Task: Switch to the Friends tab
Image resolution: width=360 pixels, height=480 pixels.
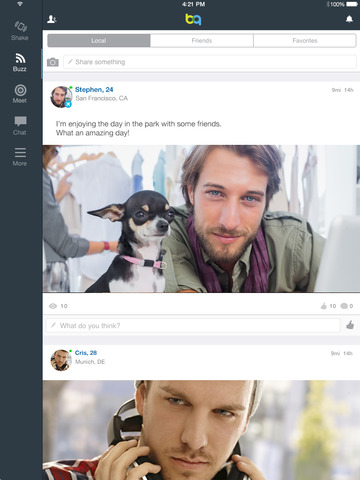Action: point(202,41)
